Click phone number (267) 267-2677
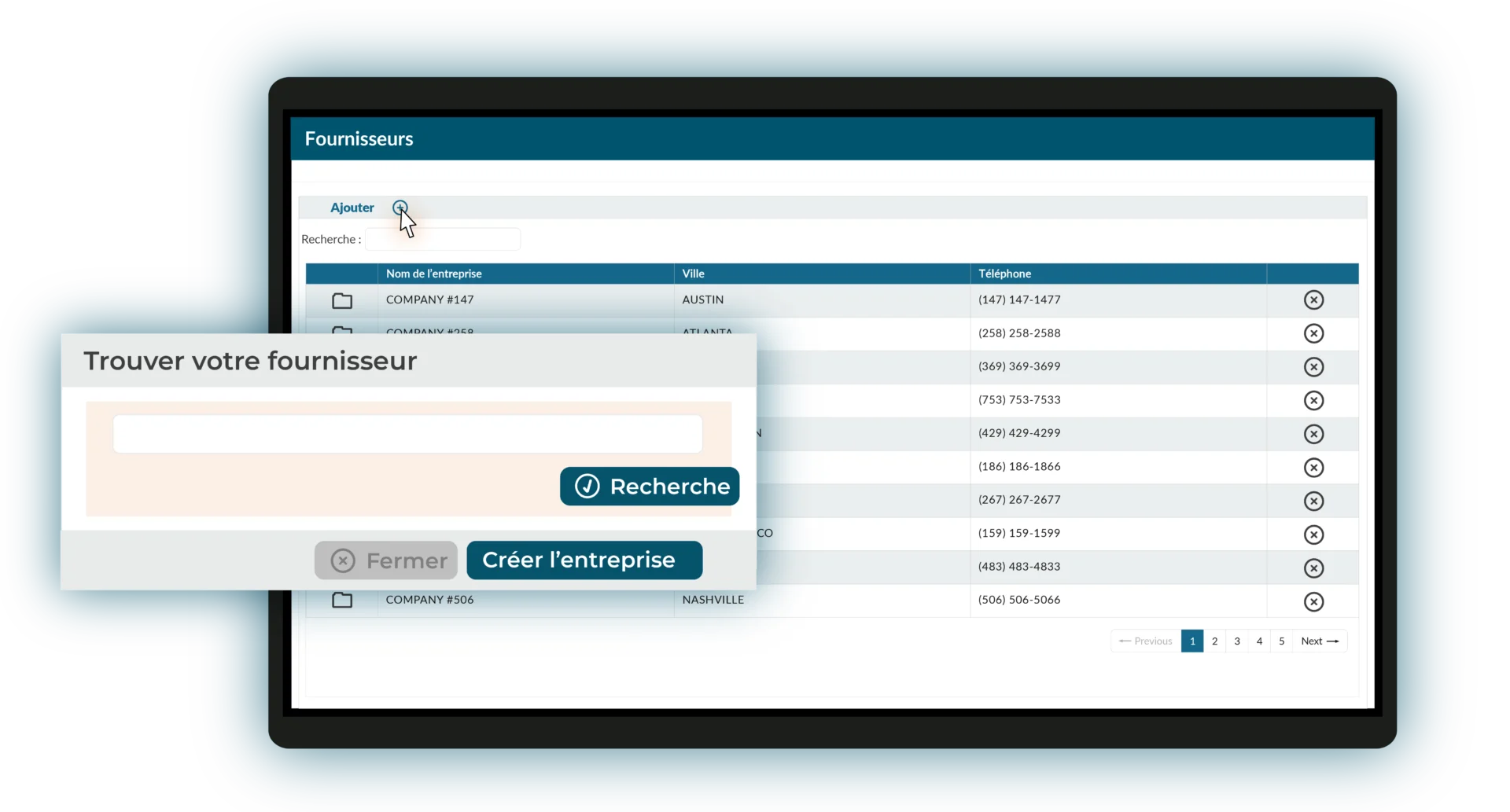This screenshot has width=1510, height=812. [x=1019, y=499]
